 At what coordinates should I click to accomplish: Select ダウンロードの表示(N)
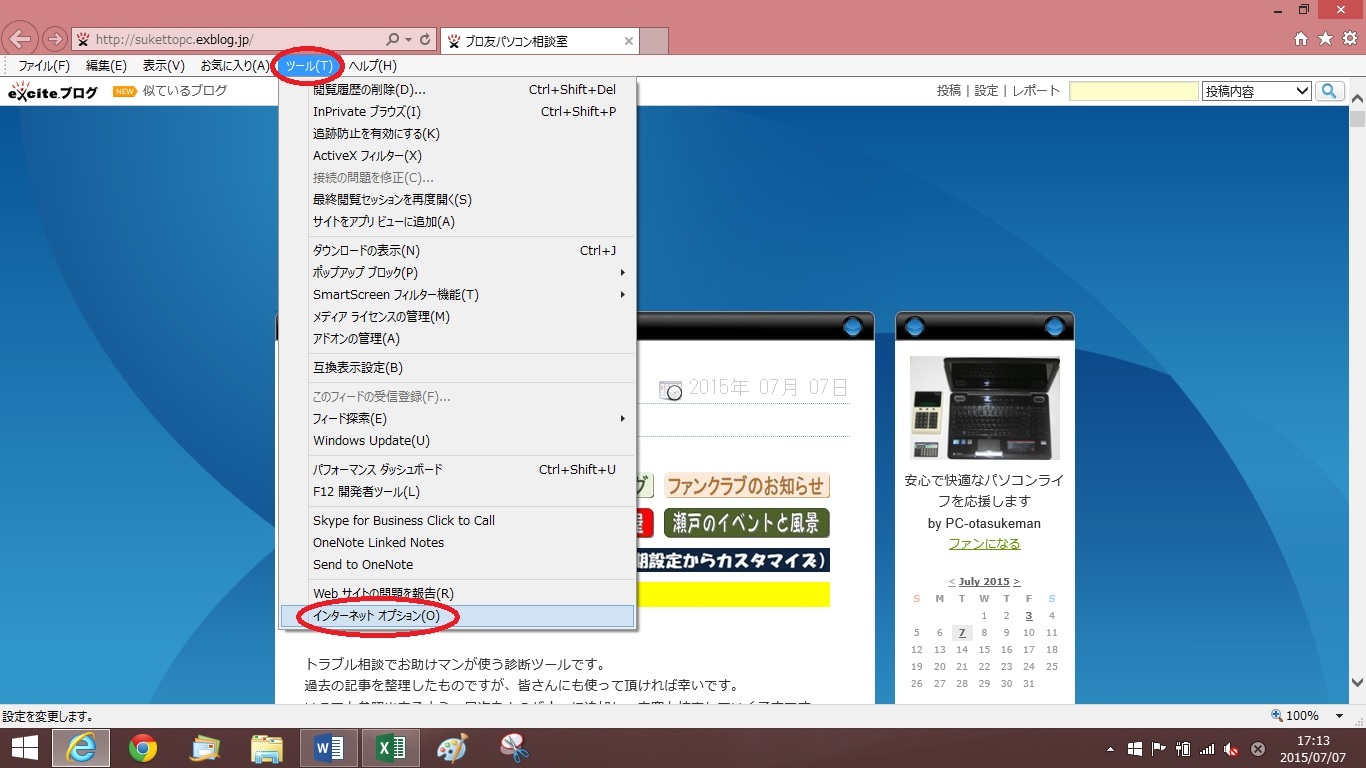point(458,251)
